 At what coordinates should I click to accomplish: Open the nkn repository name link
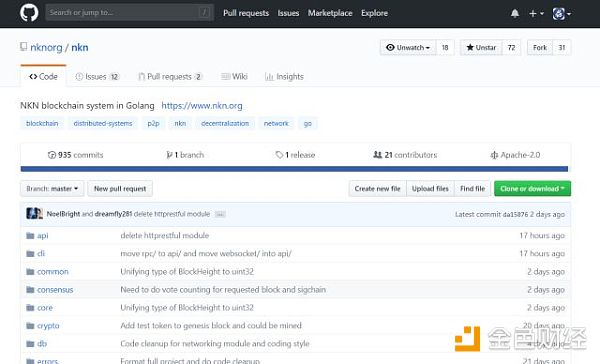[x=80, y=47]
